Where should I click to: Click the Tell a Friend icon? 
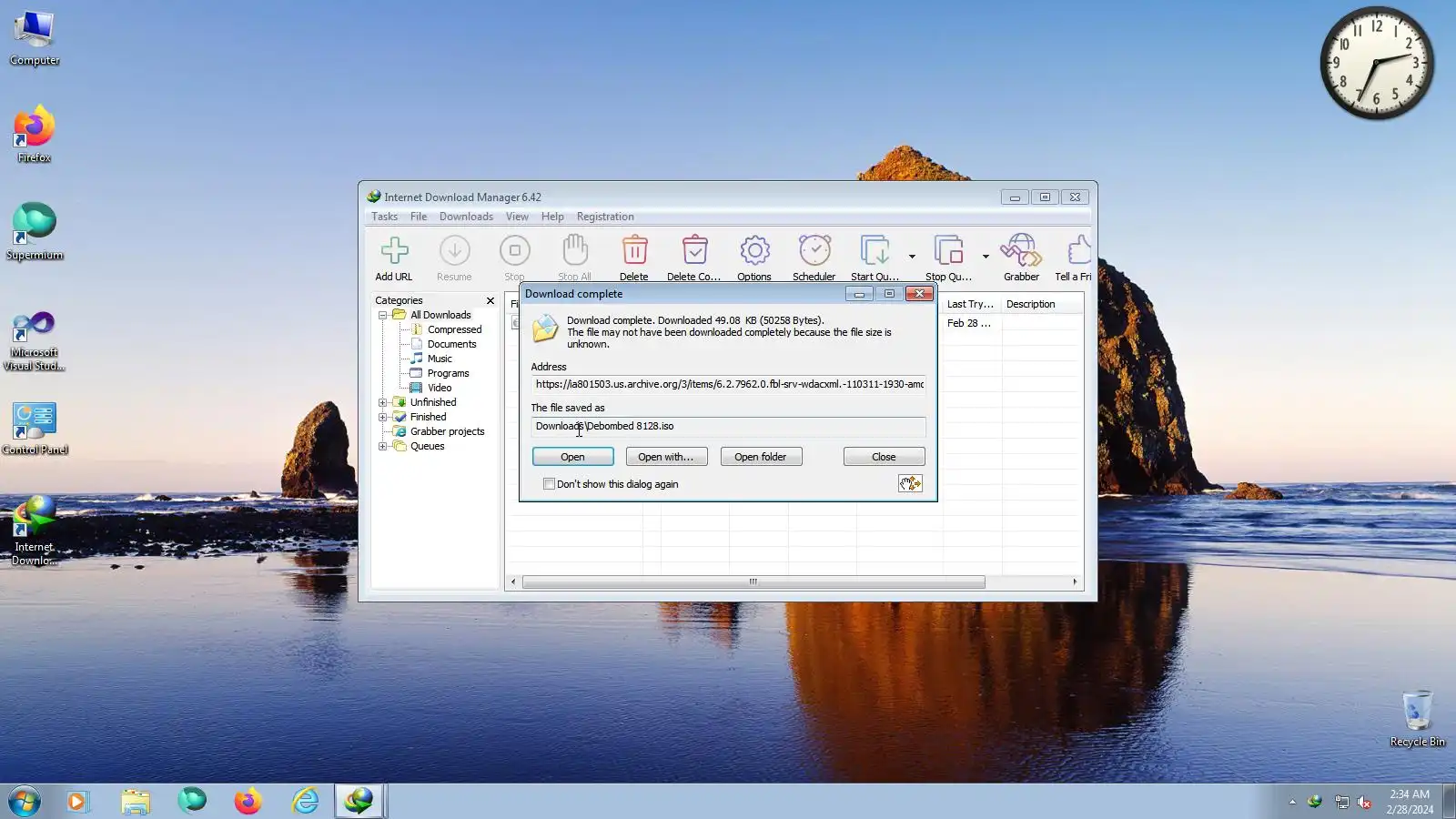coord(1079,250)
